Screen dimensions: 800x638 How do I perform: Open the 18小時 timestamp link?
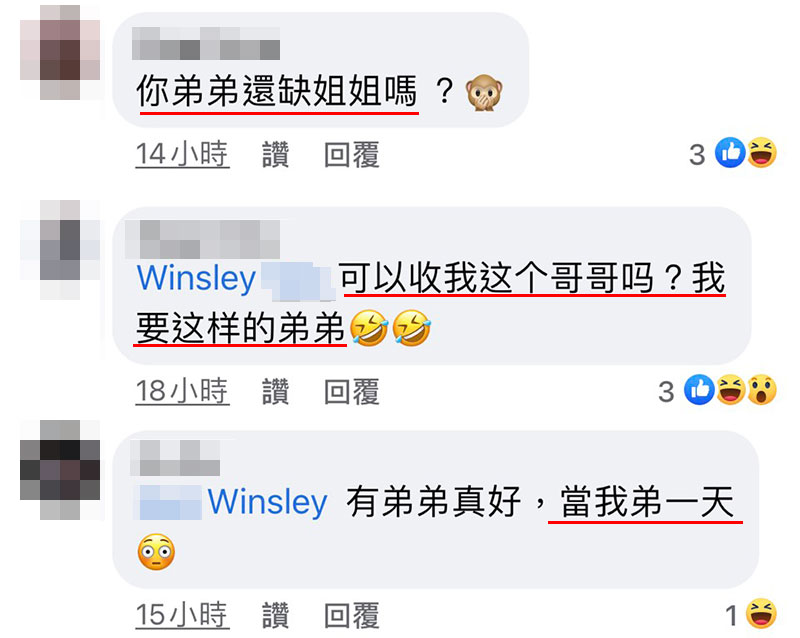(x=182, y=391)
